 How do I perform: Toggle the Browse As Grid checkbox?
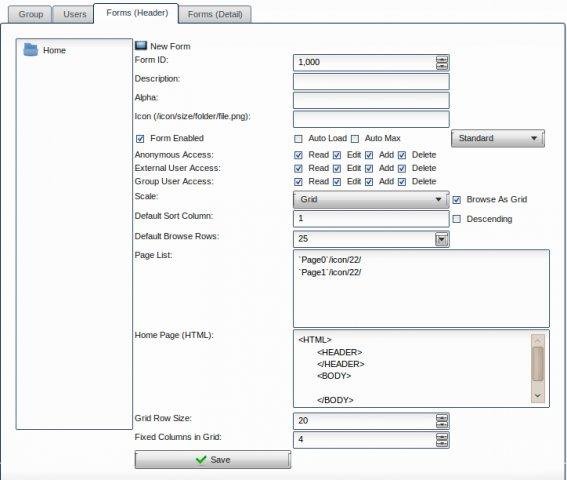coord(457,200)
